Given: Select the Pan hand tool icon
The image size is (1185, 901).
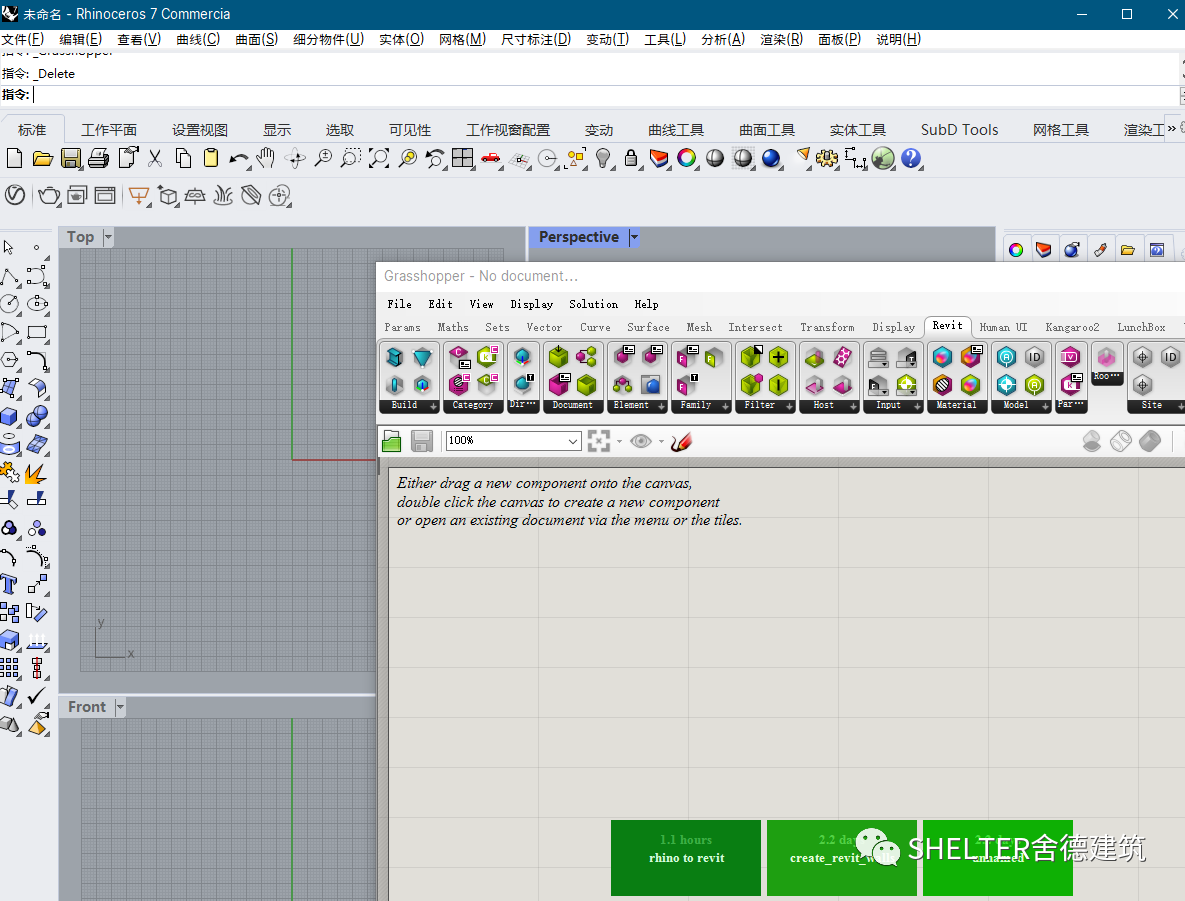Looking at the screenshot, I should pos(265,158).
